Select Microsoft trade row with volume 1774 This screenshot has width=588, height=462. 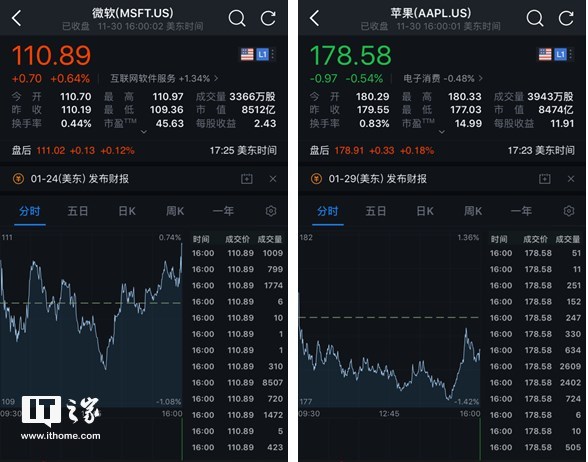pyautogui.click(x=238, y=285)
